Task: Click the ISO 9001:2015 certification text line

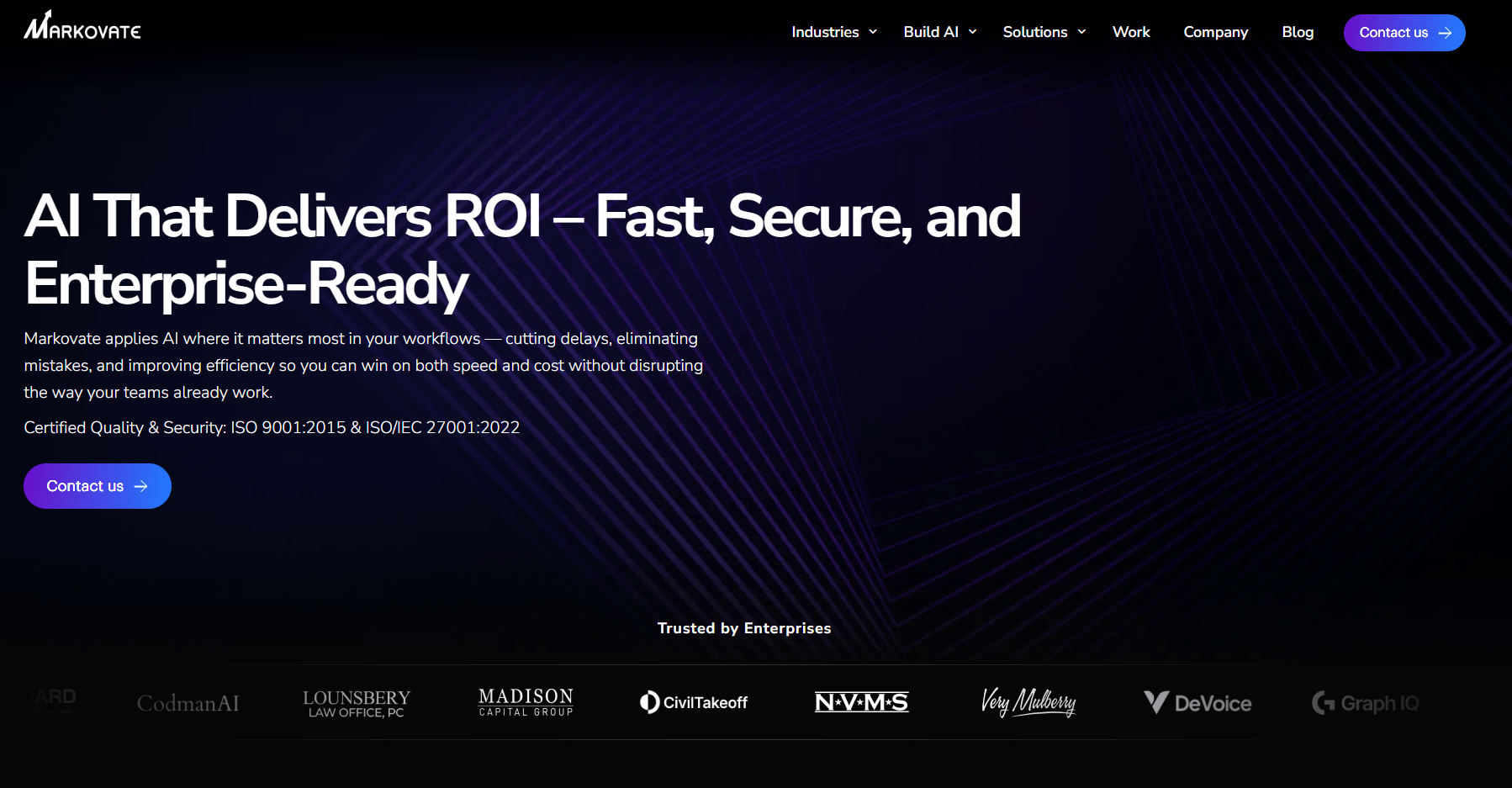Action: click(x=272, y=427)
